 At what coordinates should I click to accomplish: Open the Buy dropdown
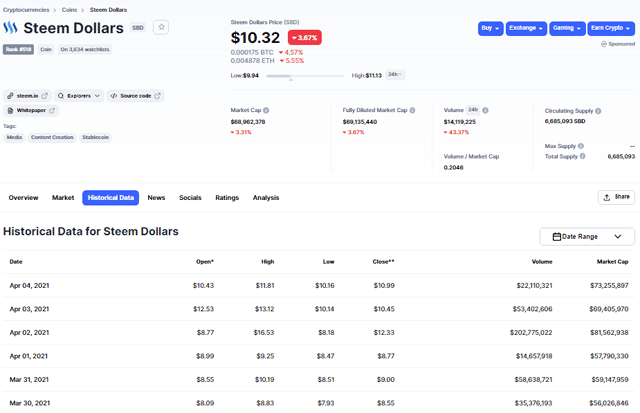491,28
